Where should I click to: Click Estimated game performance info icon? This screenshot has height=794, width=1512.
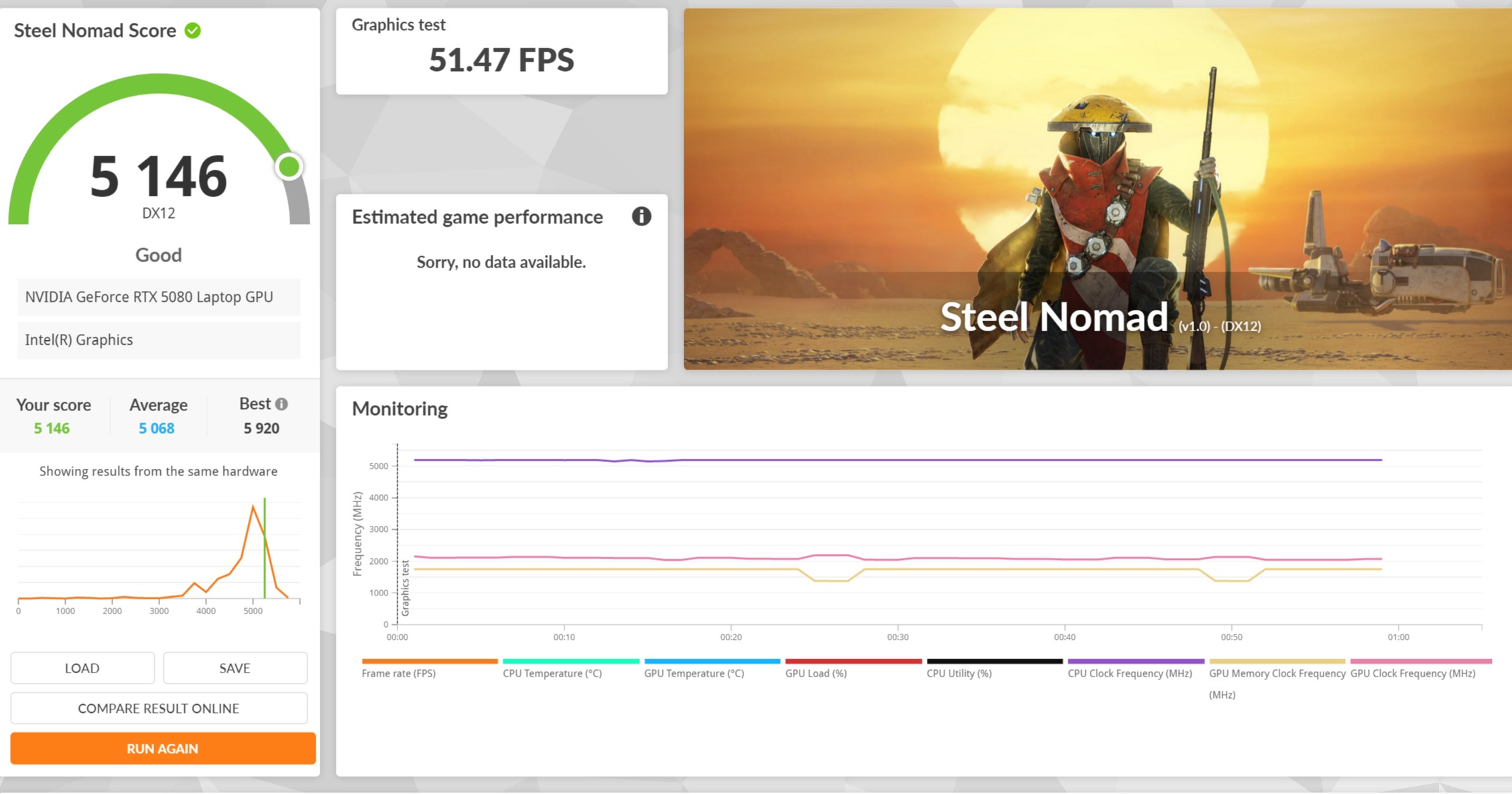coord(641,217)
